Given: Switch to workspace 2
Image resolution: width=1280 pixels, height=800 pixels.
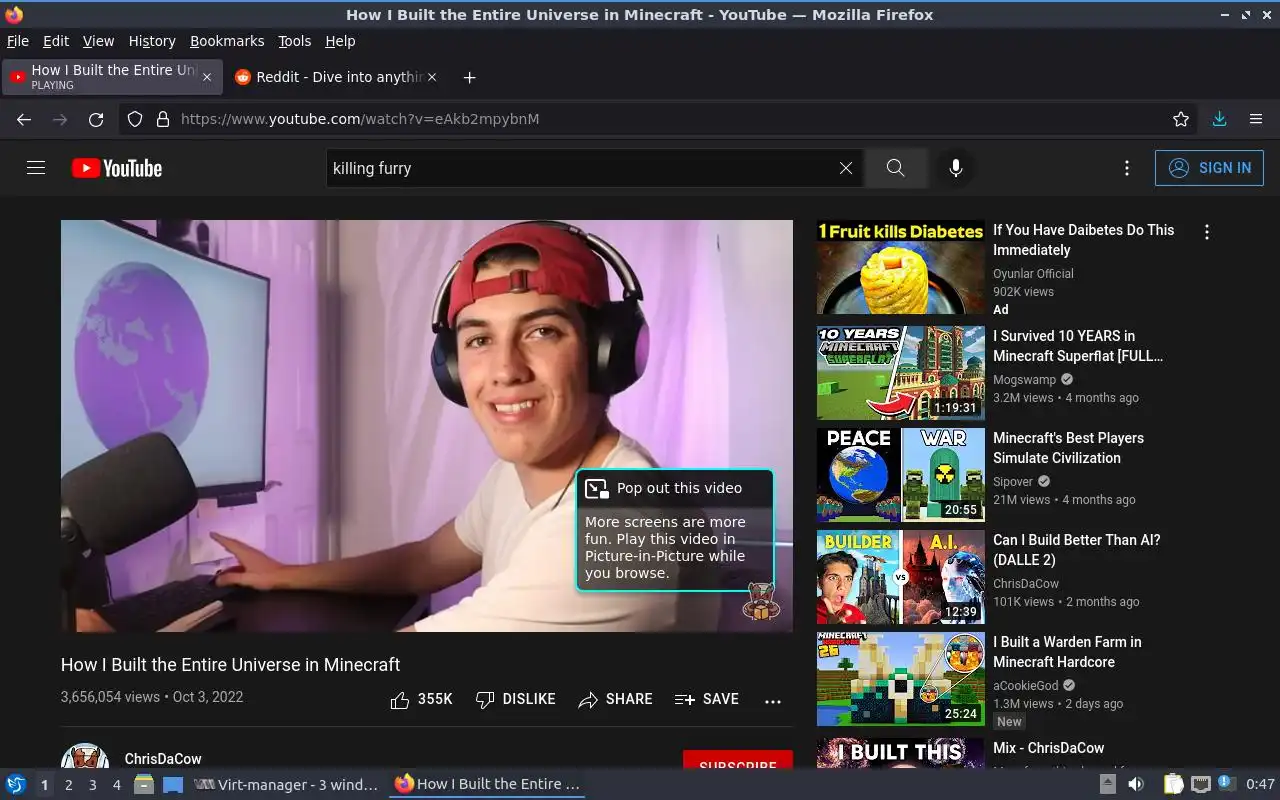Looking at the screenshot, I should [68, 785].
